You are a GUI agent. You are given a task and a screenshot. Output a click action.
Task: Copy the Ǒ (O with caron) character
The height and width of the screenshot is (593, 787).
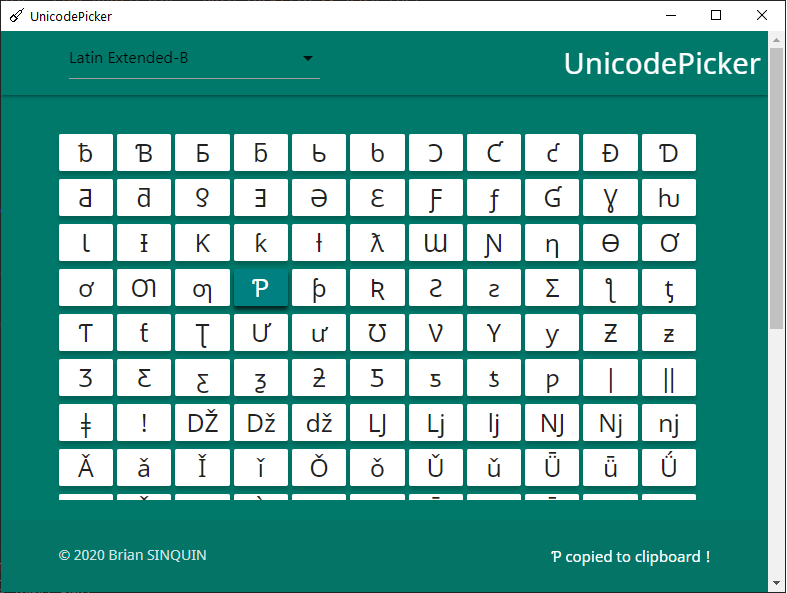click(319, 467)
